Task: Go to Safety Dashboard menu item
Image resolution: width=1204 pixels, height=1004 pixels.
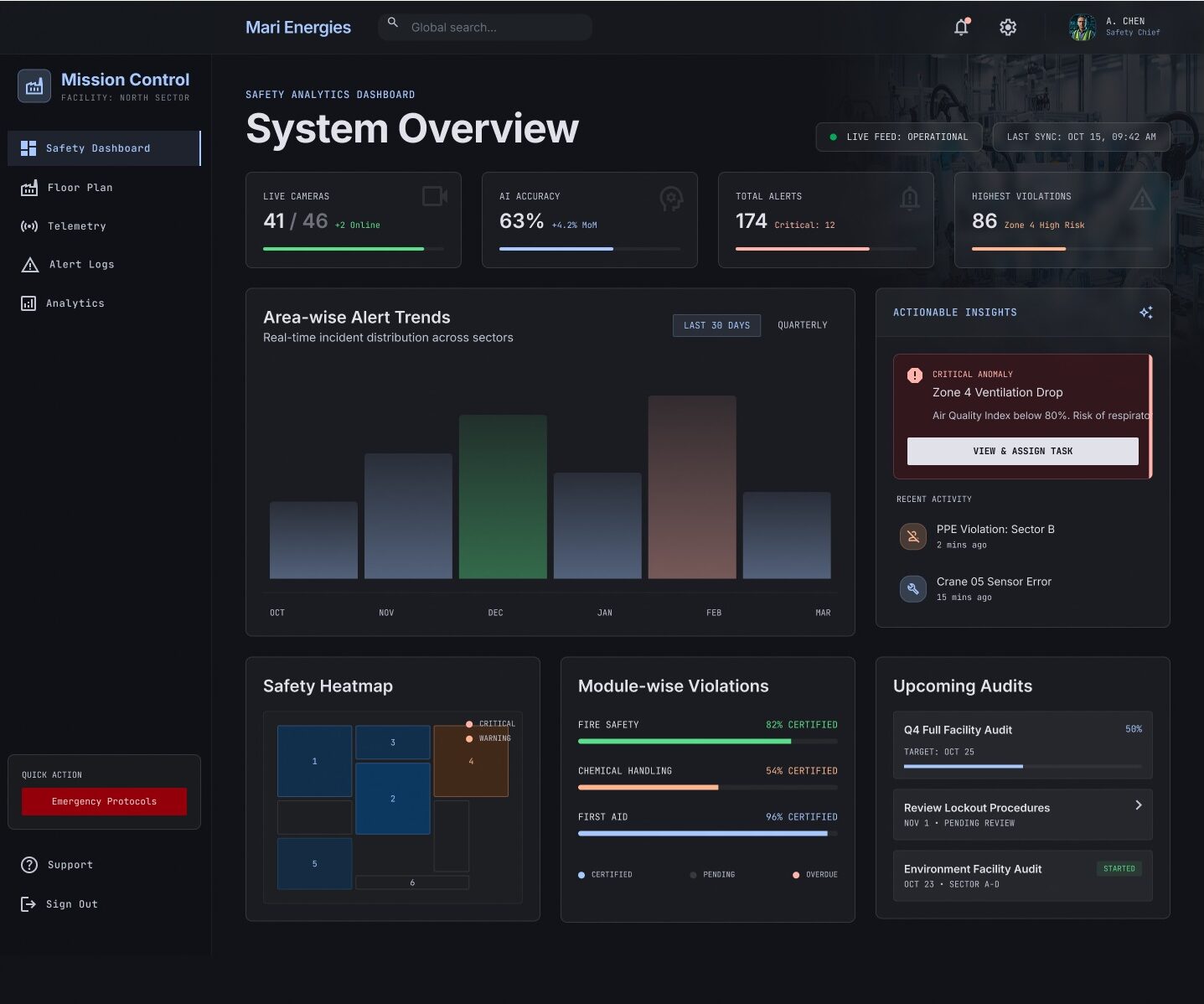Action: (105, 148)
